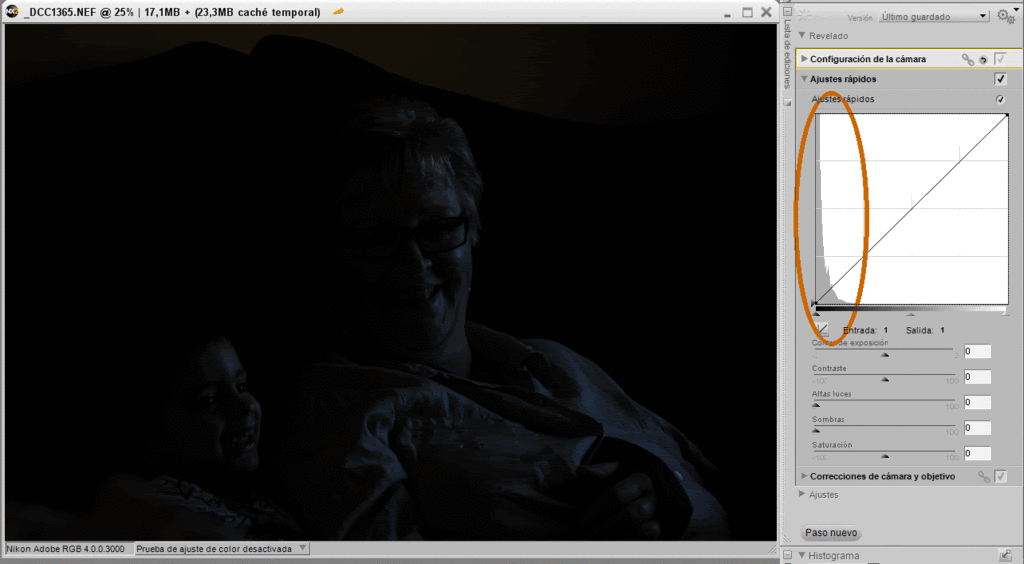
Task: Click the Sombras slider handle
Action: click(x=816, y=430)
